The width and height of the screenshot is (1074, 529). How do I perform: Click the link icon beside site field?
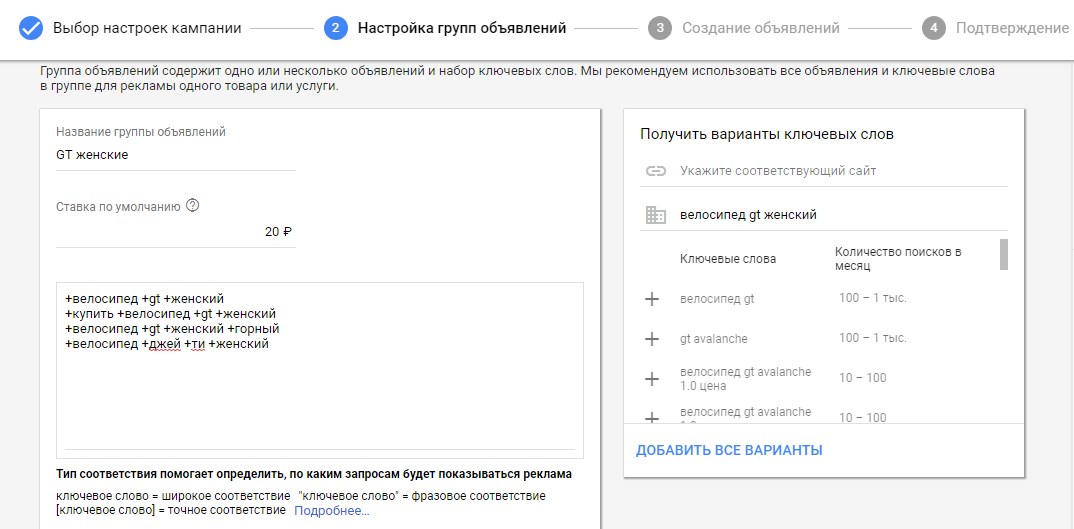(655, 171)
